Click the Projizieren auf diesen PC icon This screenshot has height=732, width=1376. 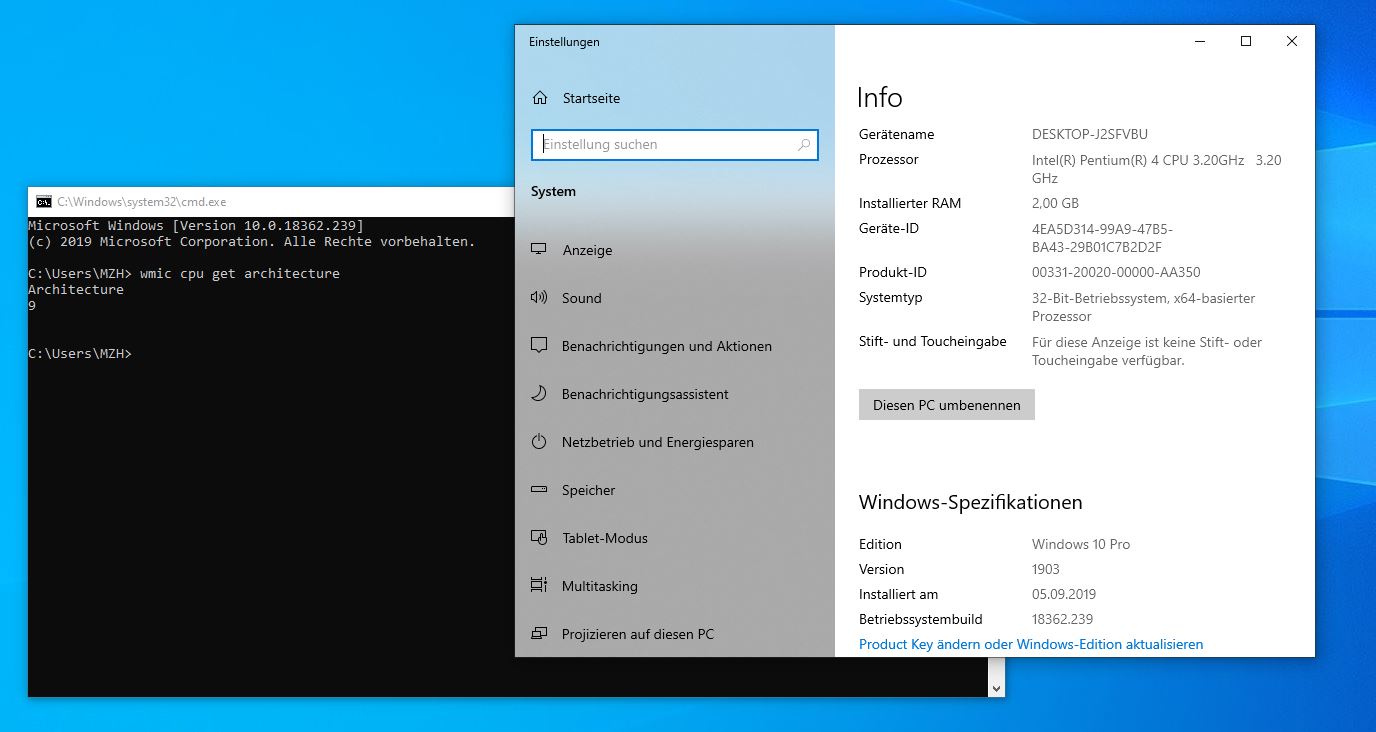pos(539,634)
